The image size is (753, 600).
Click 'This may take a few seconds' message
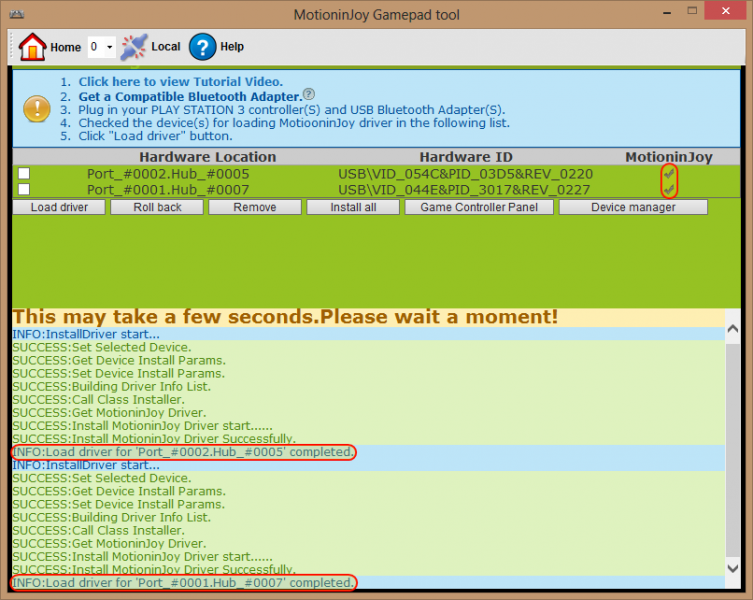tap(285, 317)
